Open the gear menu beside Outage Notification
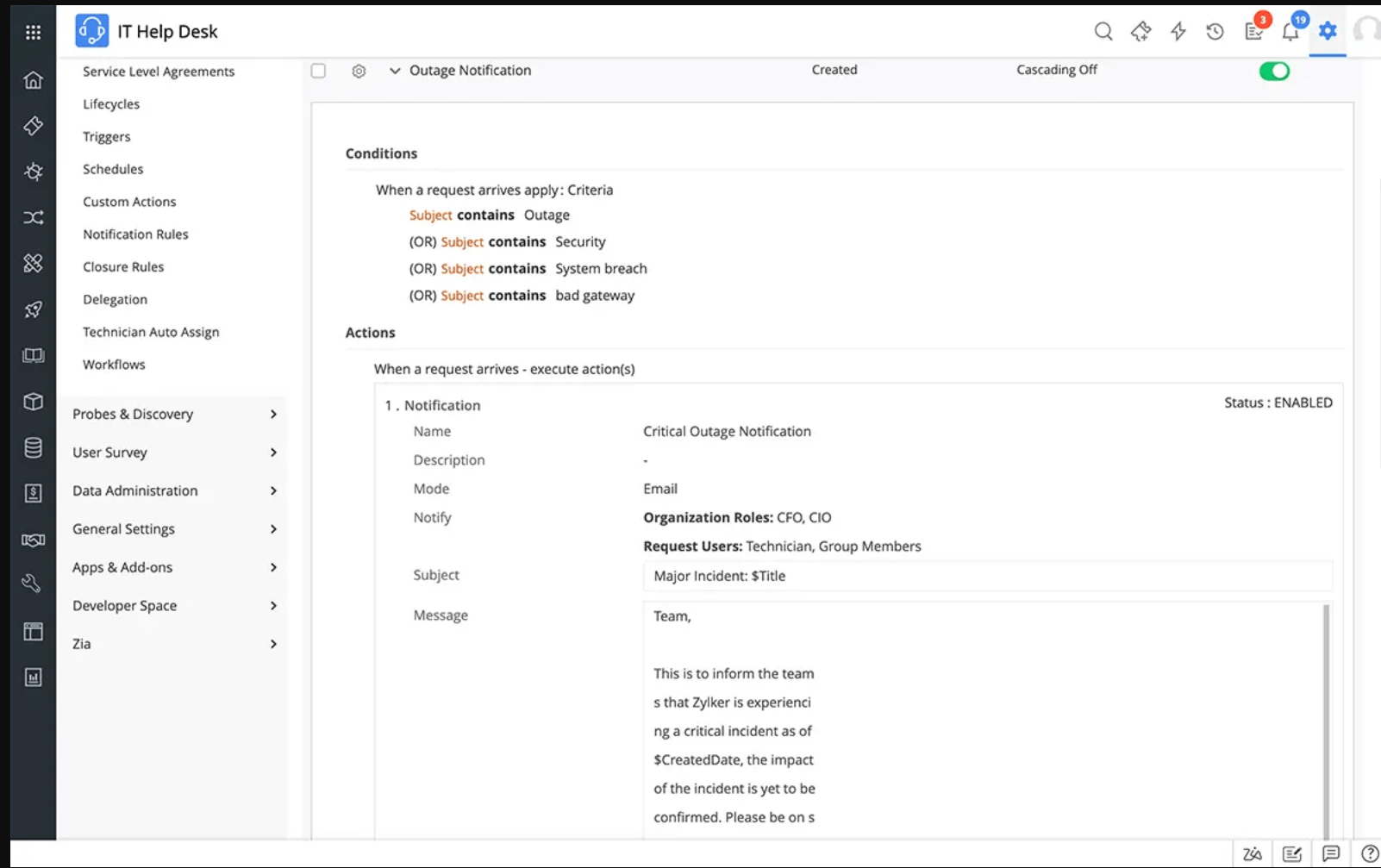 tap(359, 71)
